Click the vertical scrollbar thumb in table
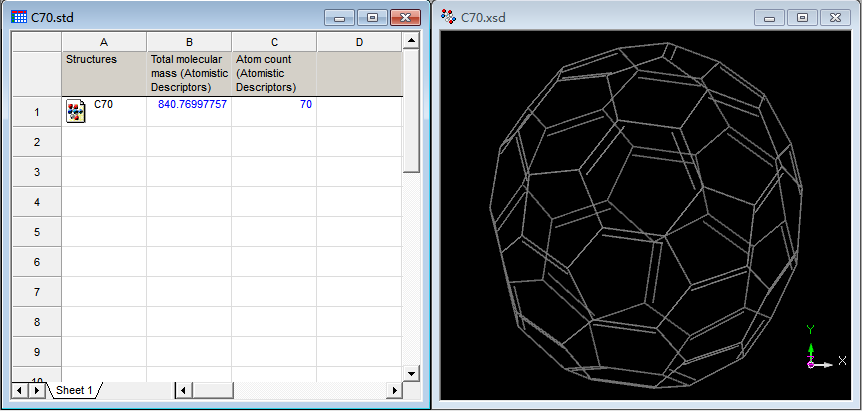The height and width of the screenshot is (411, 862). point(411,110)
